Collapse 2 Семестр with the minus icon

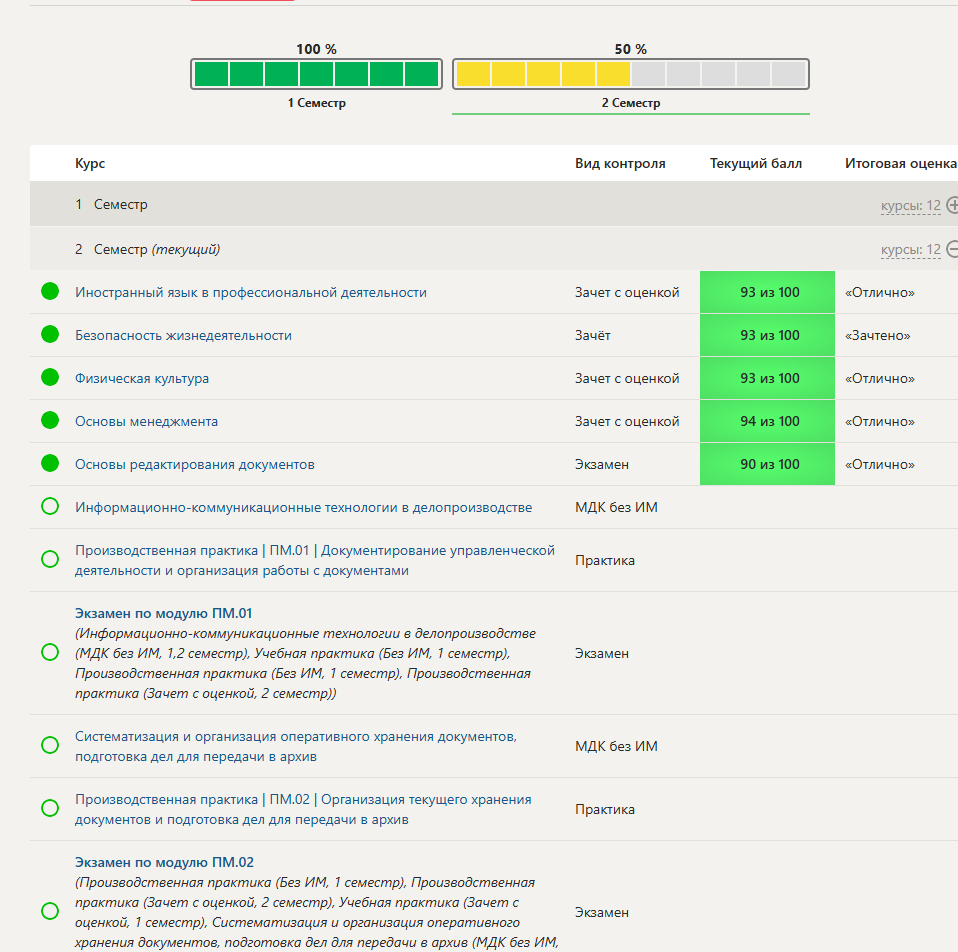tap(952, 249)
